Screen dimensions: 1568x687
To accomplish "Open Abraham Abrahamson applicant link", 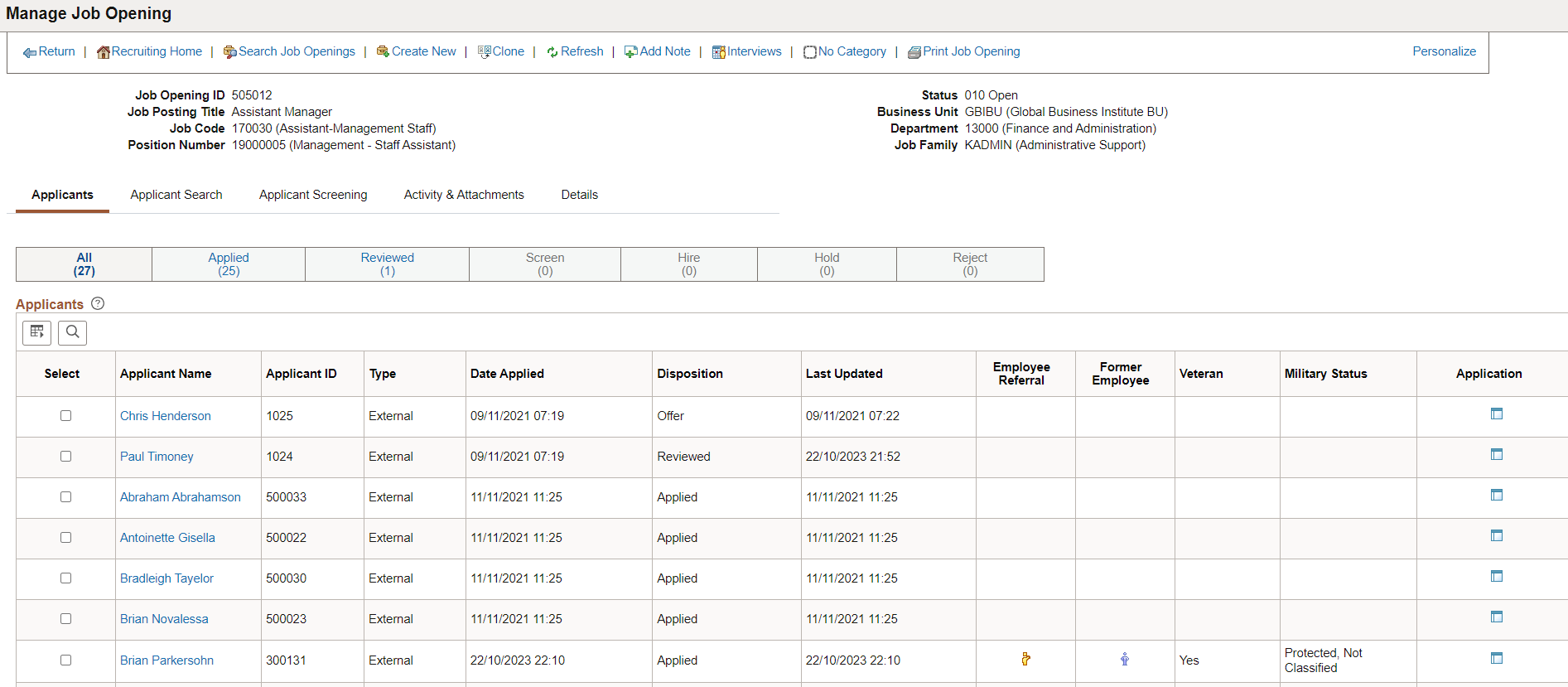I will click(x=181, y=497).
